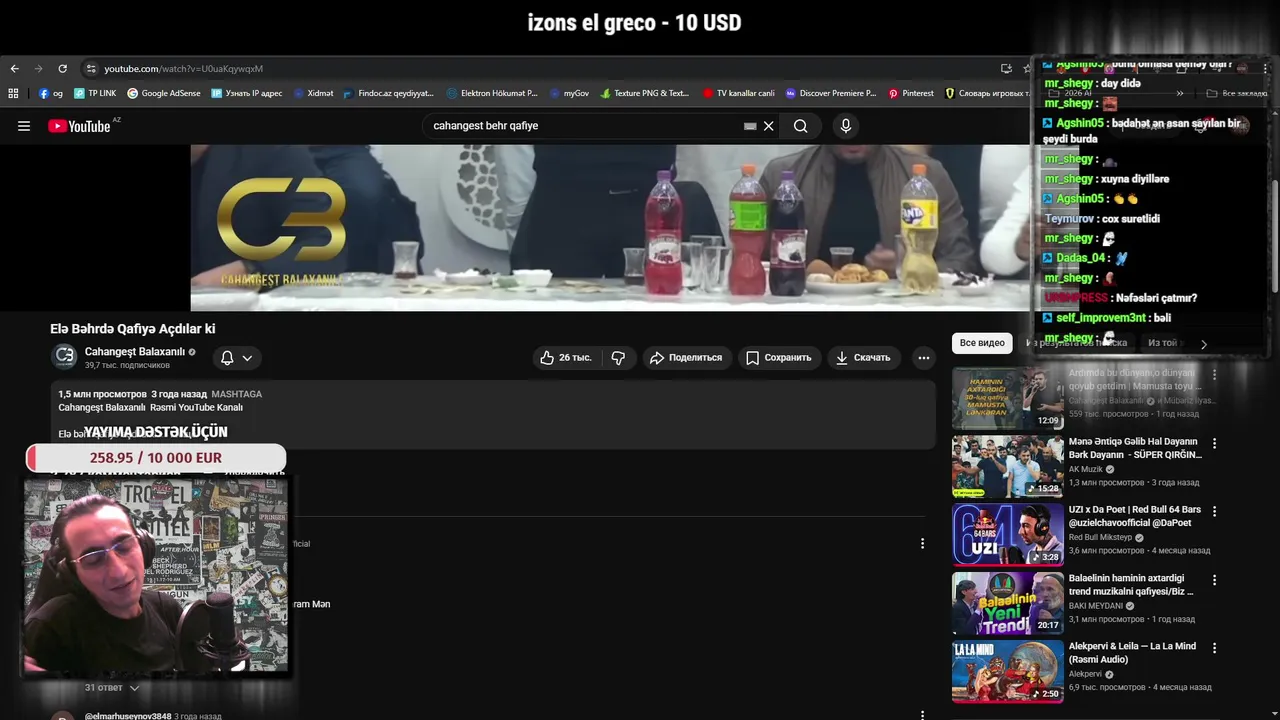Image resolution: width=1280 pixels, height=720 pixels.
Task: Open the TP LINK bookmark
Action: (95, 93)
